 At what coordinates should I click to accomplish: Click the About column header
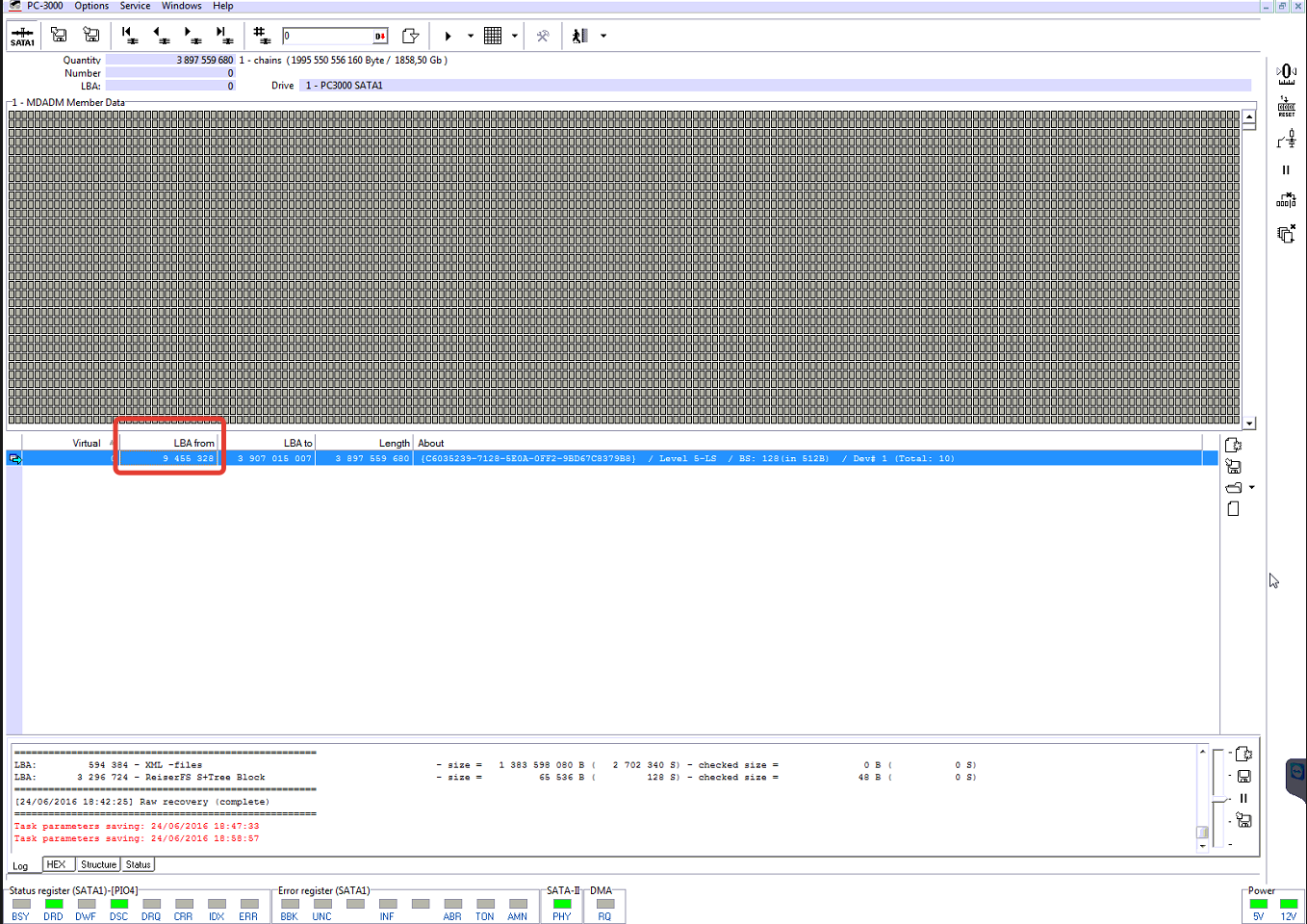(x=808, y=443)
